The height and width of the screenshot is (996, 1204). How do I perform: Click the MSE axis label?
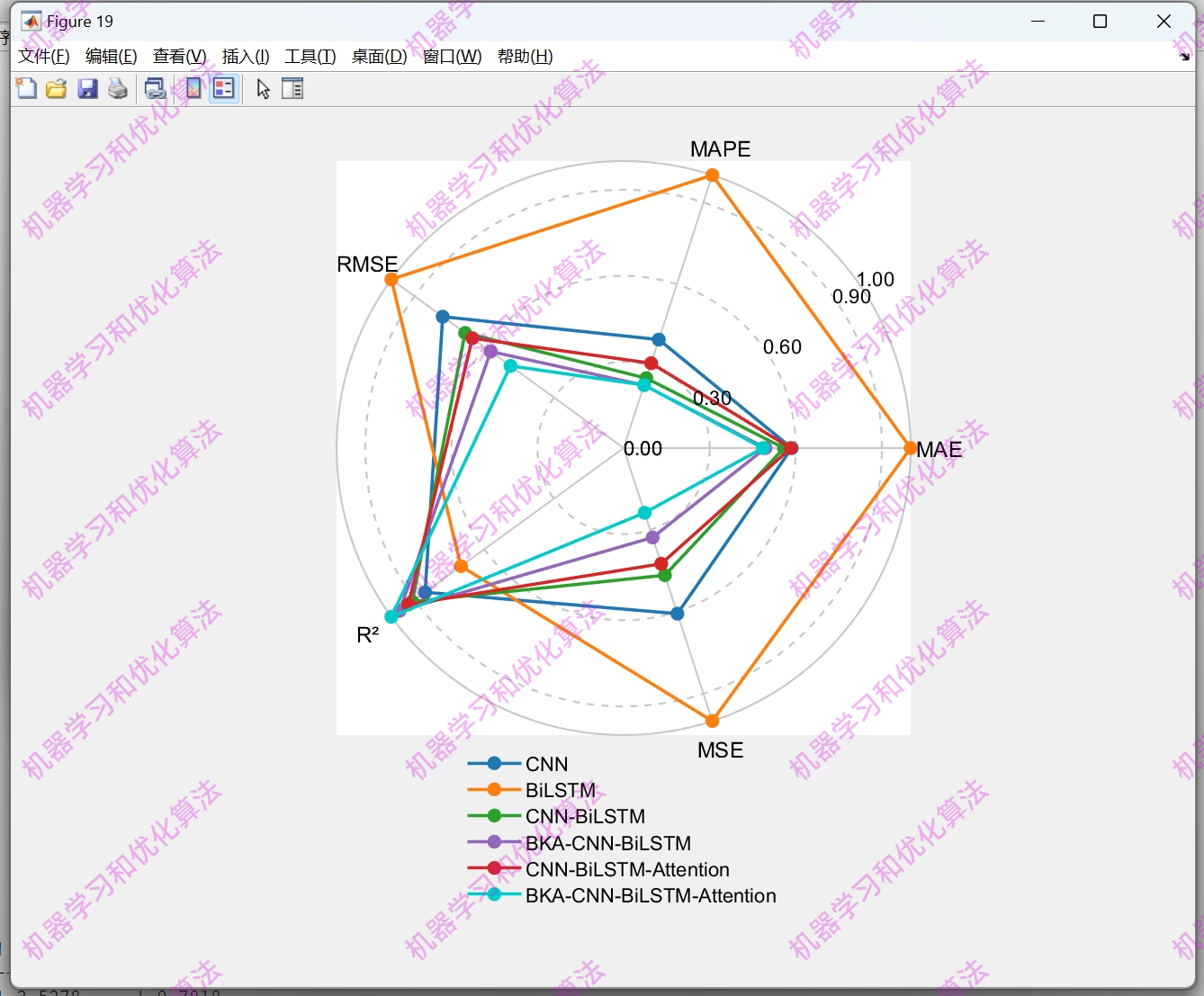click(x=721, y=750)
